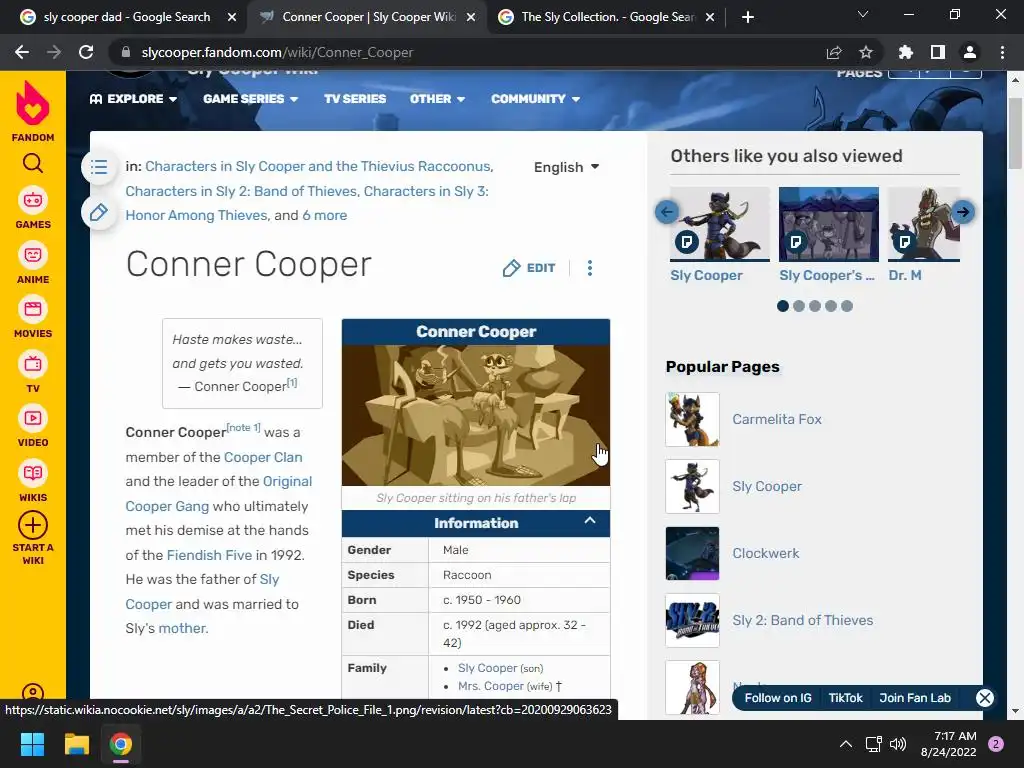Expand the Explore menu
Viewport: 1024px width, 768px height.
(x=134, y=99)
